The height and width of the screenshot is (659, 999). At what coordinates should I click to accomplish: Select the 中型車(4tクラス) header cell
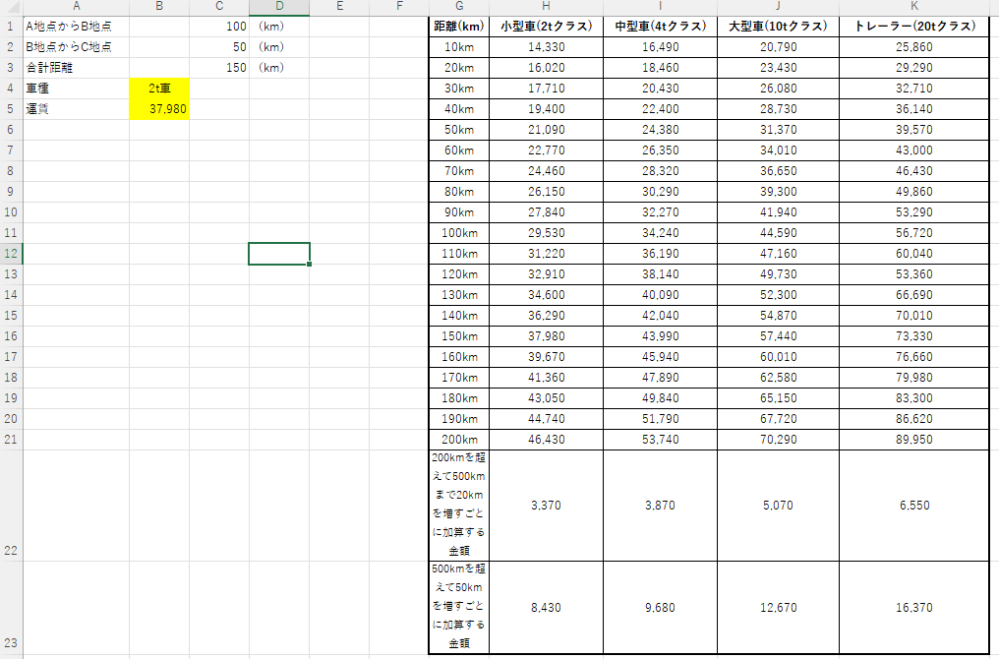pyautogui.click(x=659, y=27)
